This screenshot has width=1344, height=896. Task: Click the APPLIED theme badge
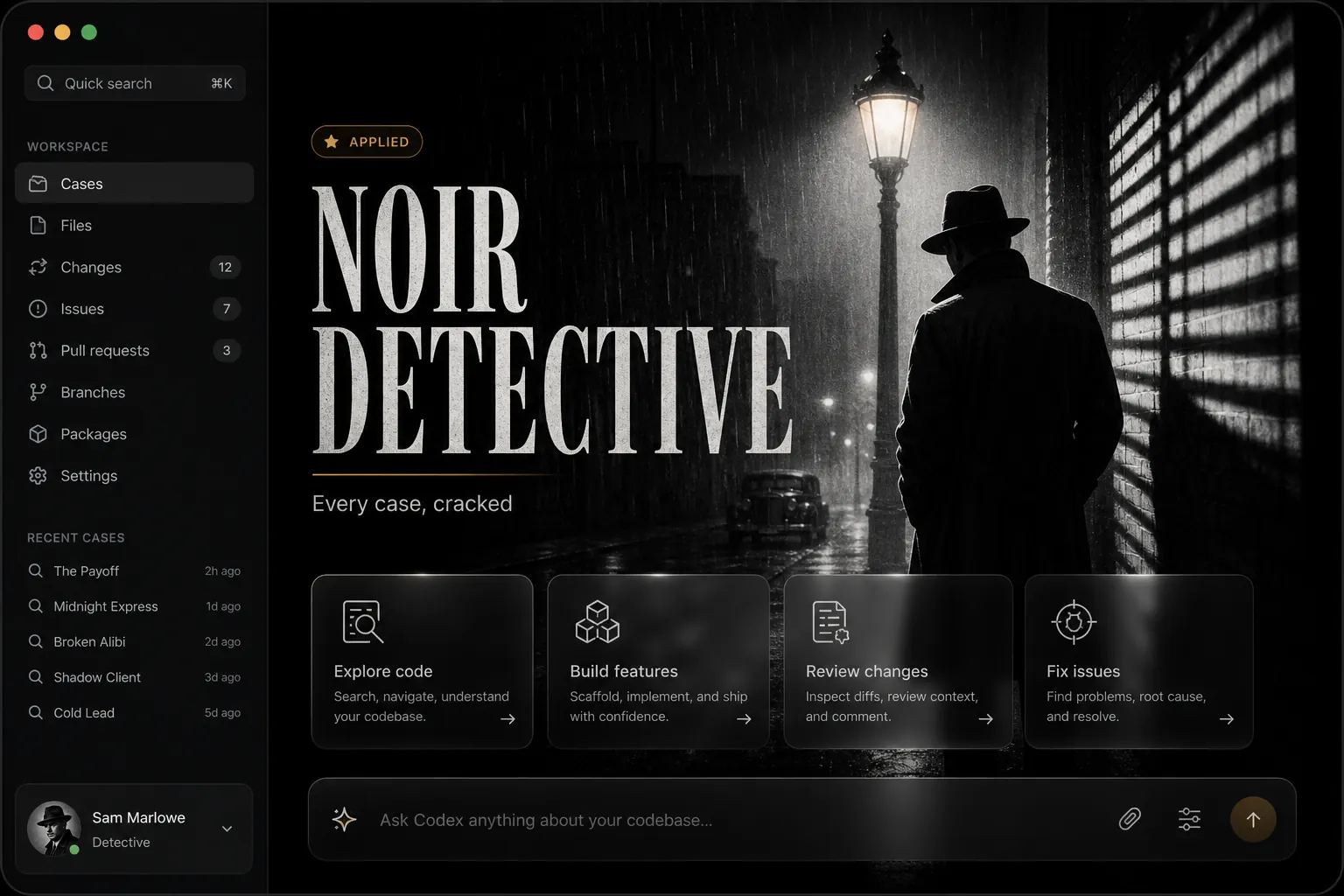pos(367,142)
